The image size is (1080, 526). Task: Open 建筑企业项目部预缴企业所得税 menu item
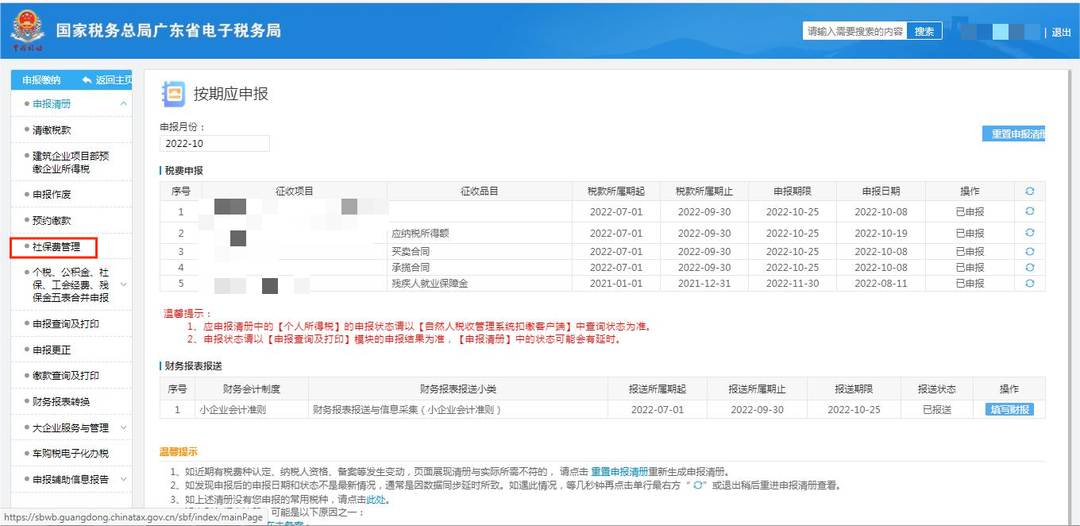[x=71, y=162]
